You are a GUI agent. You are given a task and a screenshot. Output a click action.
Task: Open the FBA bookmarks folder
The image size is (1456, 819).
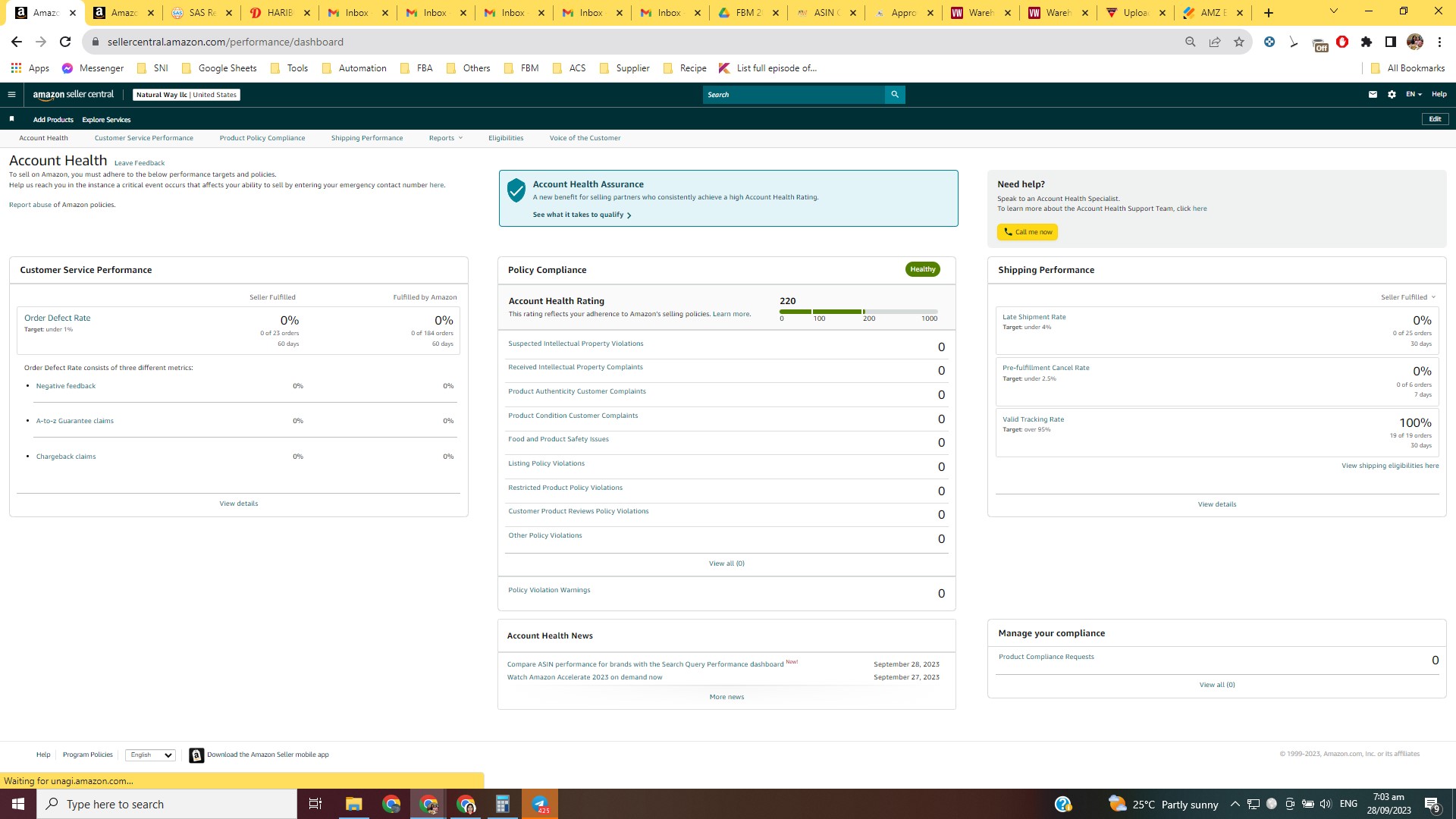pyautogui.click(x=416, y=68)
